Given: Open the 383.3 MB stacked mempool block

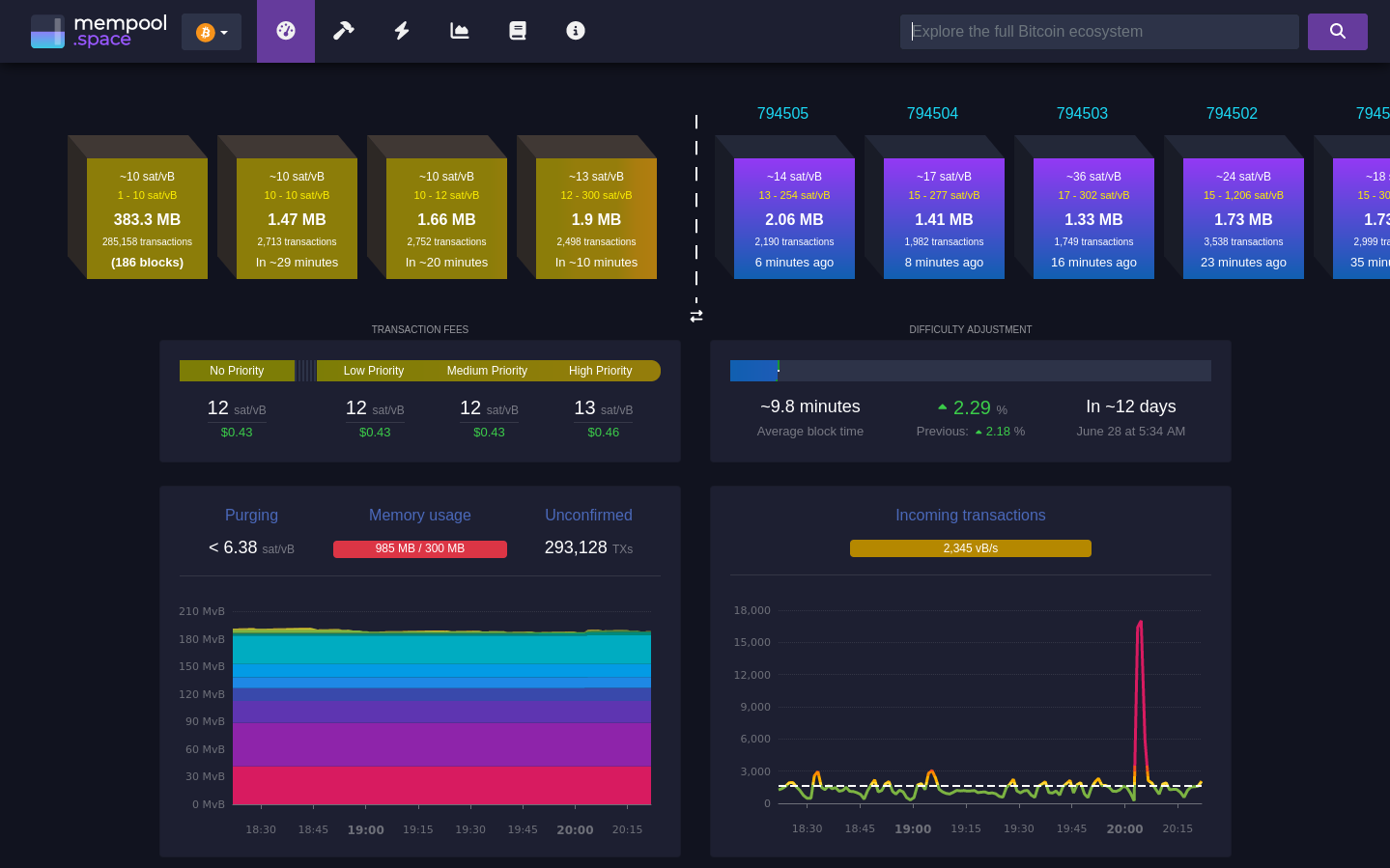Looking at the screenshot, I should (x=147, y=219).
